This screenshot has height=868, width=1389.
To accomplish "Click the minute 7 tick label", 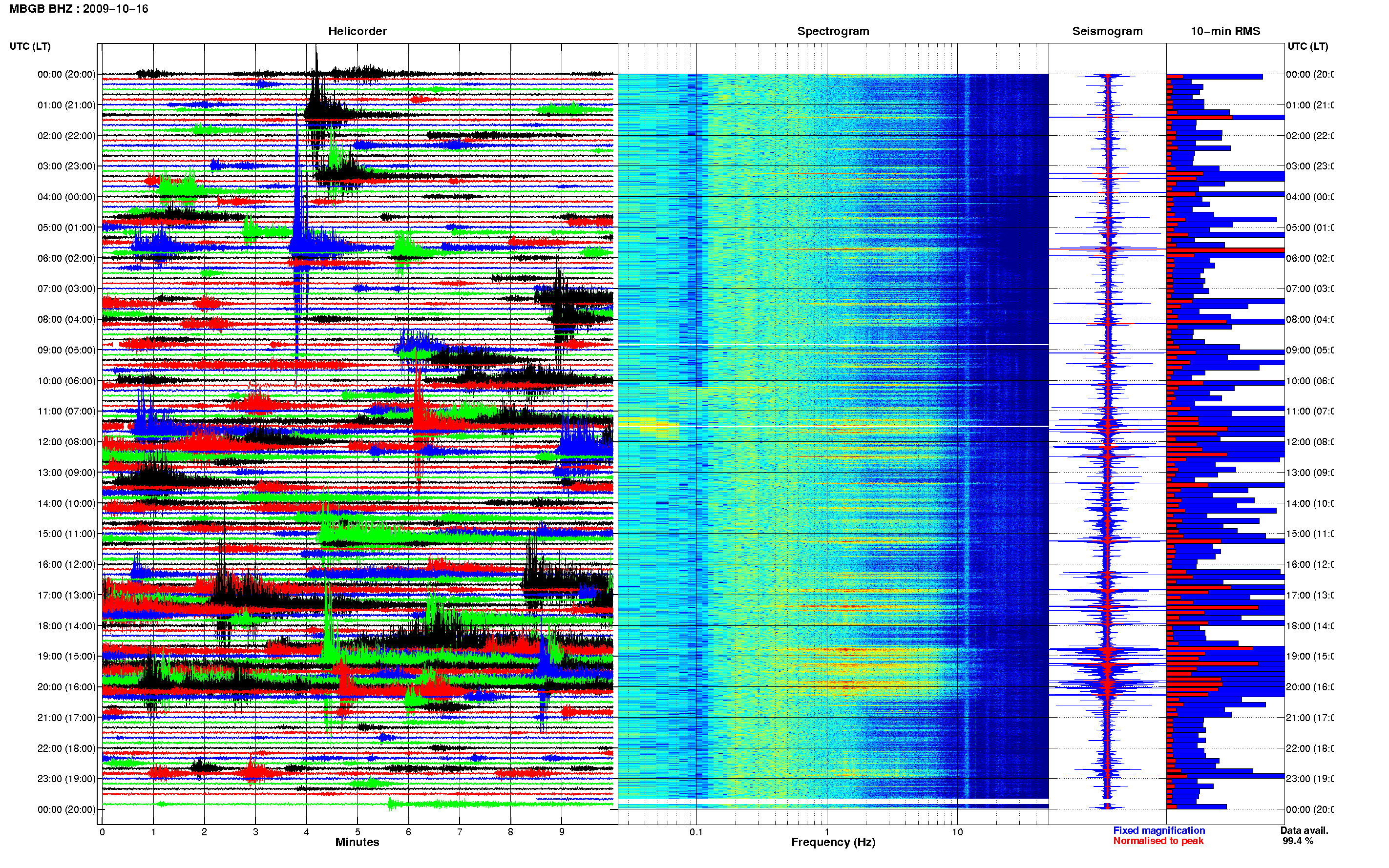I will [x=460, y=832].
